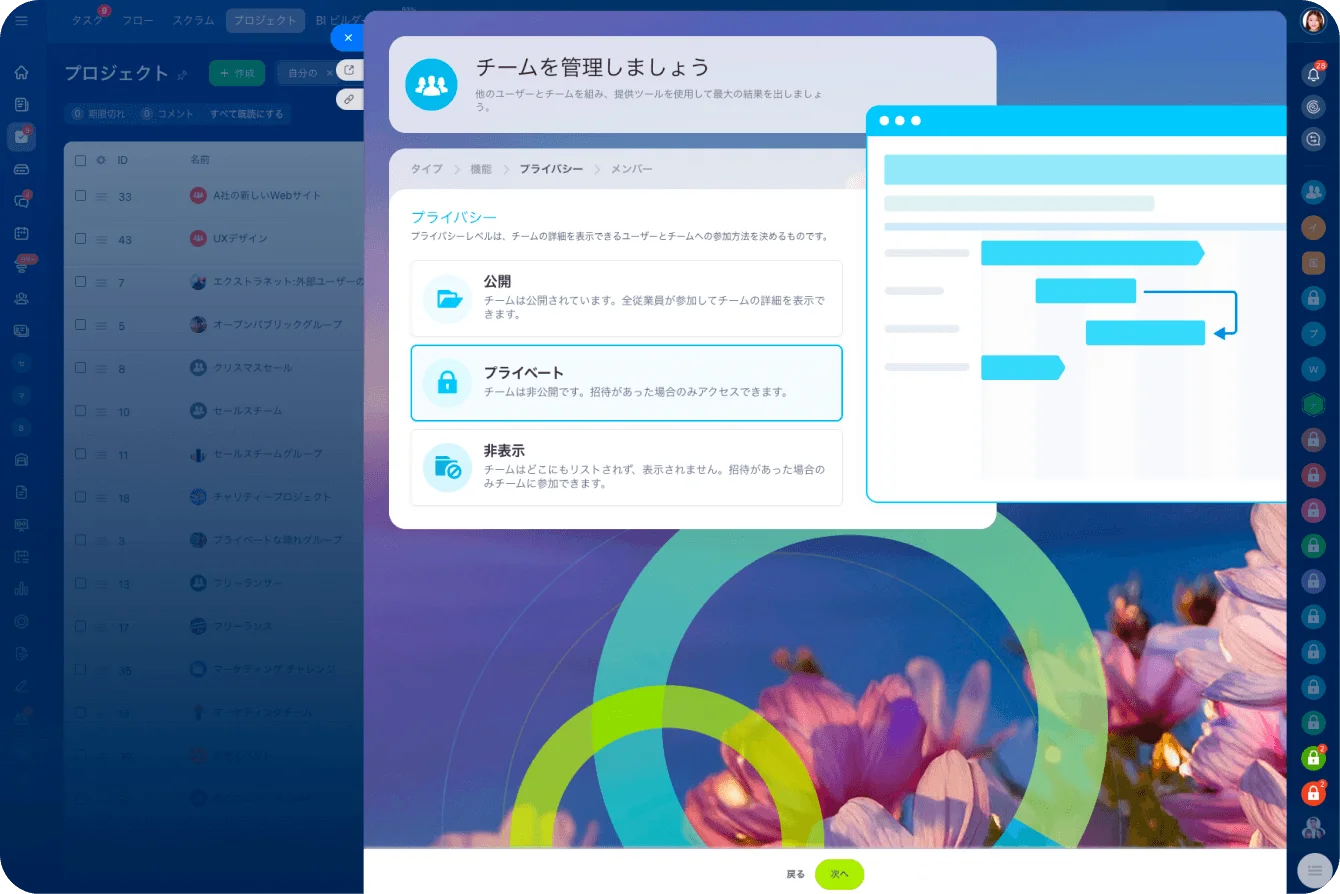Check the box for クリスマスセール row
1340x894 pixels.
pyautogui.click(x=80, y=368)
